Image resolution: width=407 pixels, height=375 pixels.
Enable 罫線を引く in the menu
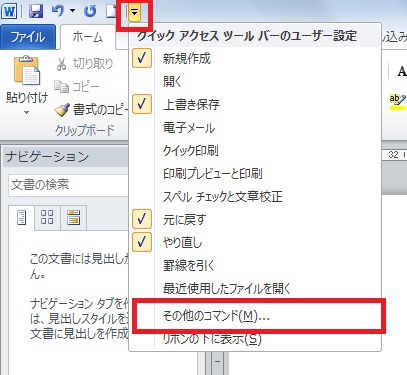coord(255,265)
